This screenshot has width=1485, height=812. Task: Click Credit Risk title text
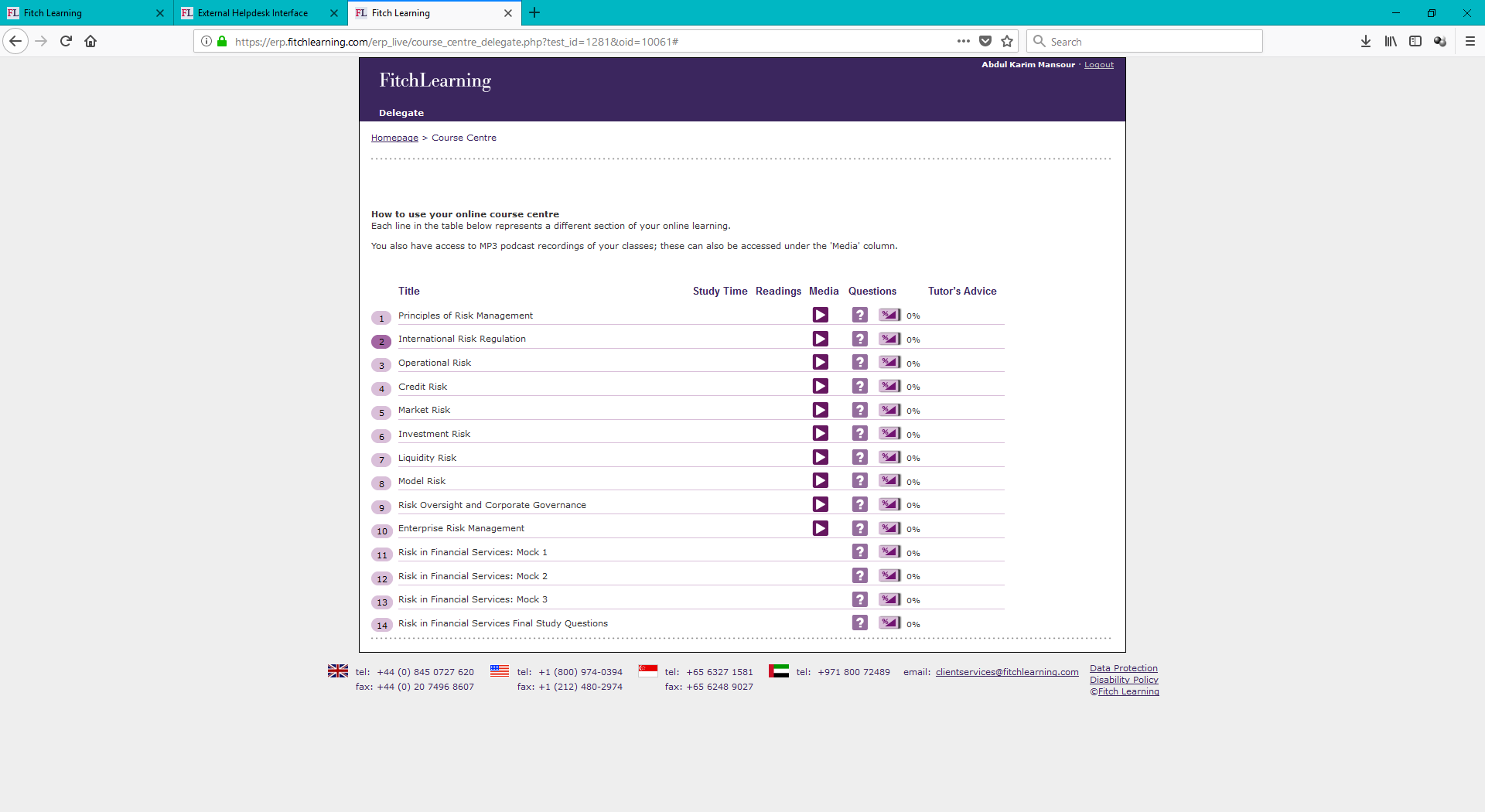(422, 387)
